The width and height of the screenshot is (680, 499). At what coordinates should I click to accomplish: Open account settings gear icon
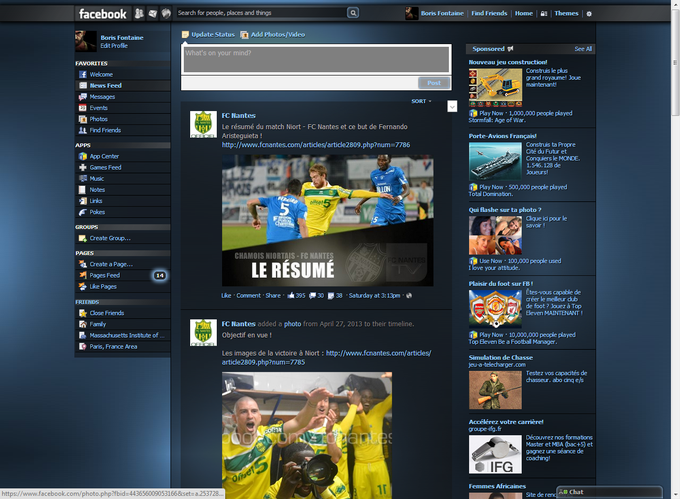[588, 14]
